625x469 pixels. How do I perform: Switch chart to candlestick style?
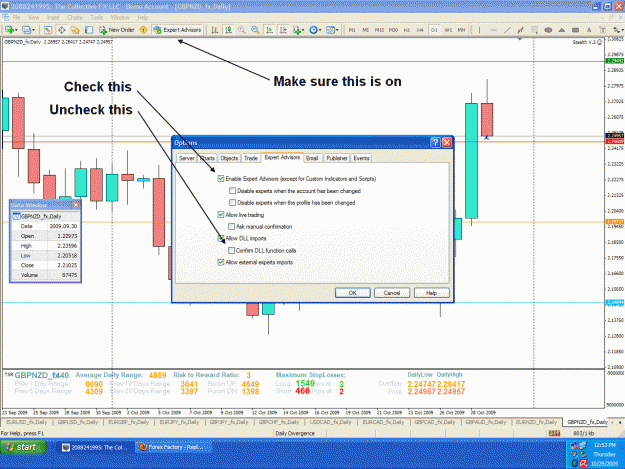point(228,30)
